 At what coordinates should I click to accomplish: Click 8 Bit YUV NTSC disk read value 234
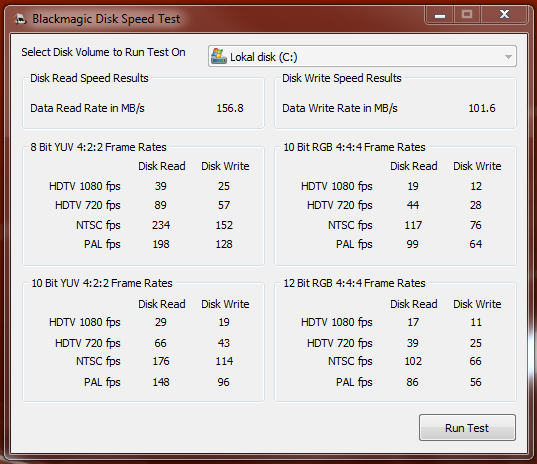pos(161,225)
